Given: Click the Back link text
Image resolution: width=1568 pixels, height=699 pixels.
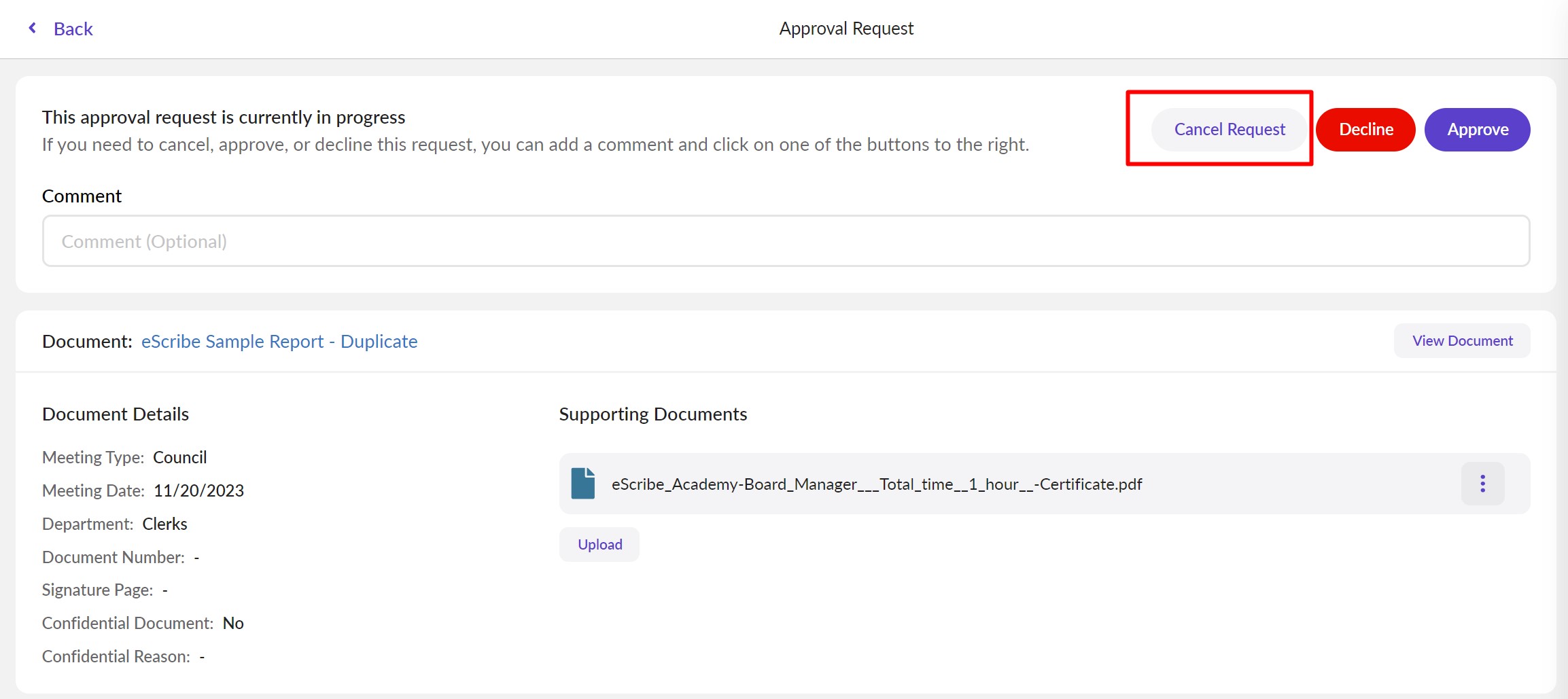Looking at the screenshot, I should tap(73, 29).
